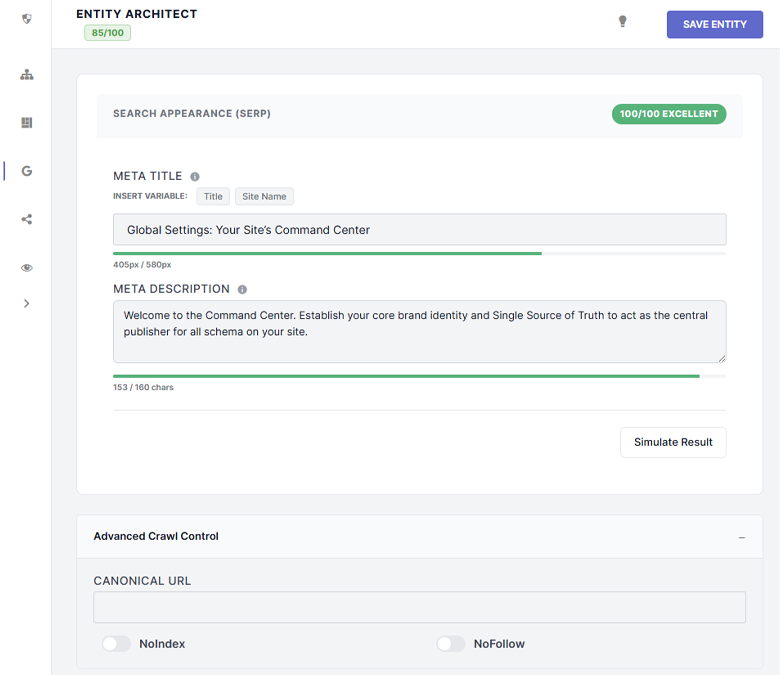Insert the Site Name variable
This screenshot has height=675, width=784.
coord(264,196)
